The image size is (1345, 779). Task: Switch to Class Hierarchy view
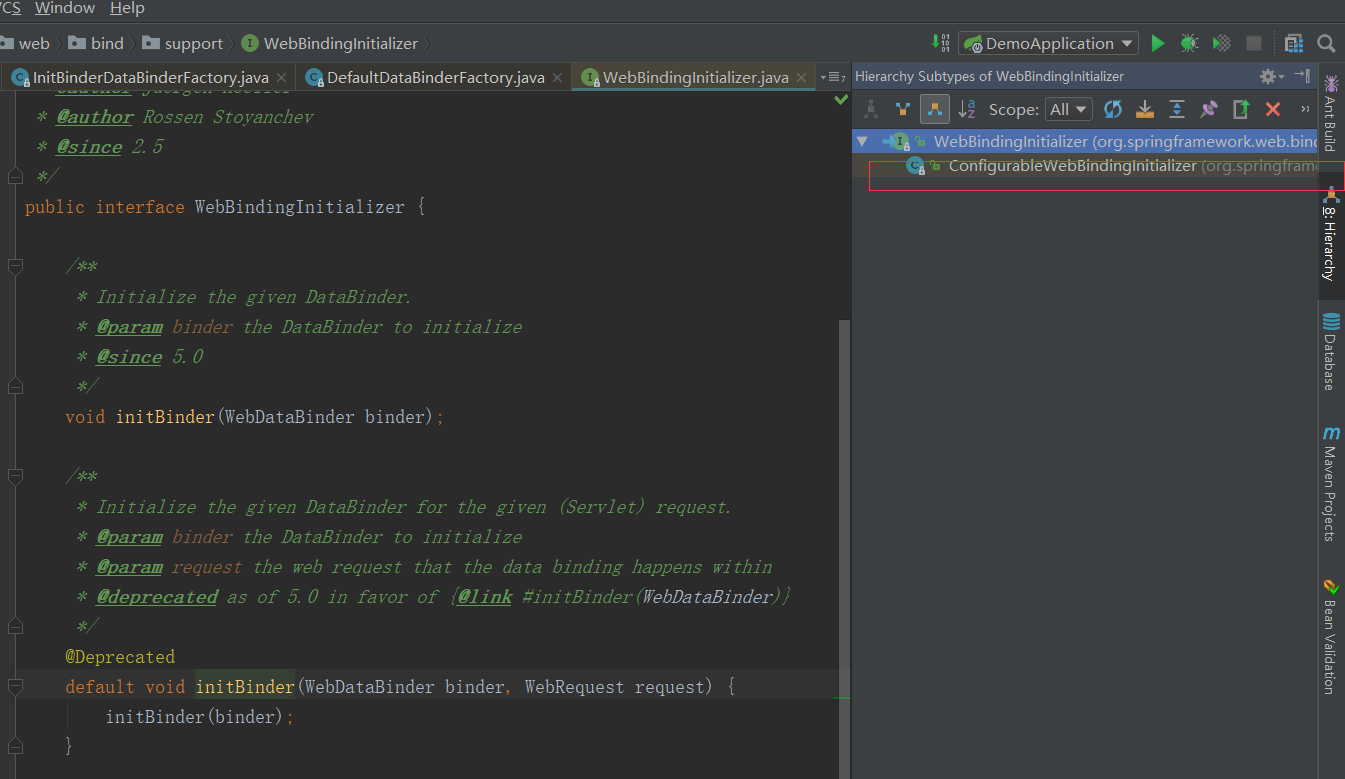871,109
